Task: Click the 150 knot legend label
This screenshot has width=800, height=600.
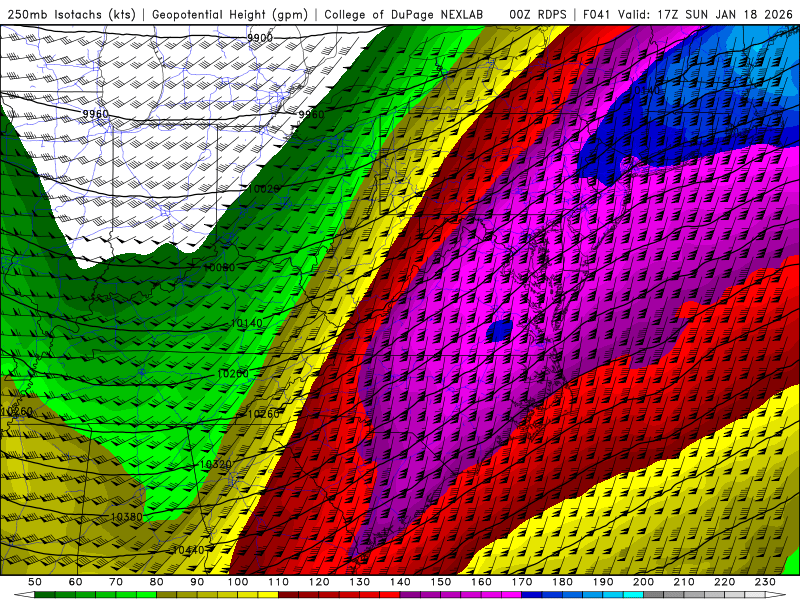Action: pos(441,582)
